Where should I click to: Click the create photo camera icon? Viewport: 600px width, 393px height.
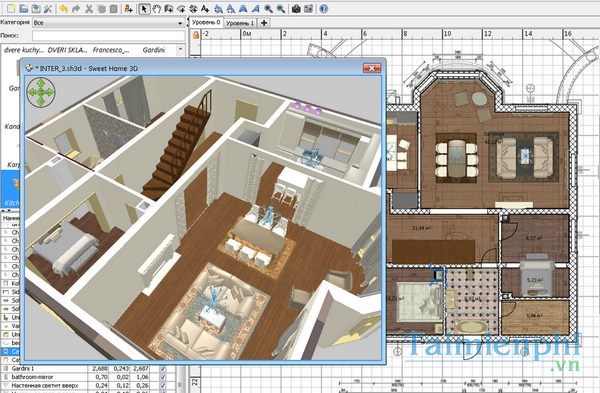coord(295,8)
